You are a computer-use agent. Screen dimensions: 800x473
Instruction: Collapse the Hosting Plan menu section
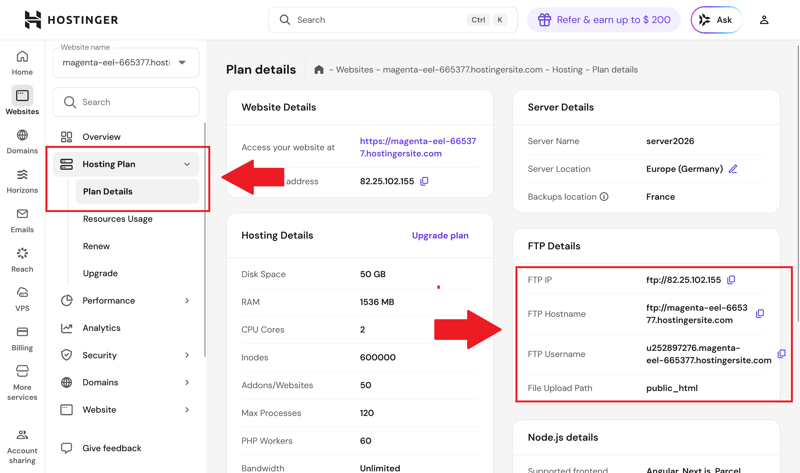187,164
